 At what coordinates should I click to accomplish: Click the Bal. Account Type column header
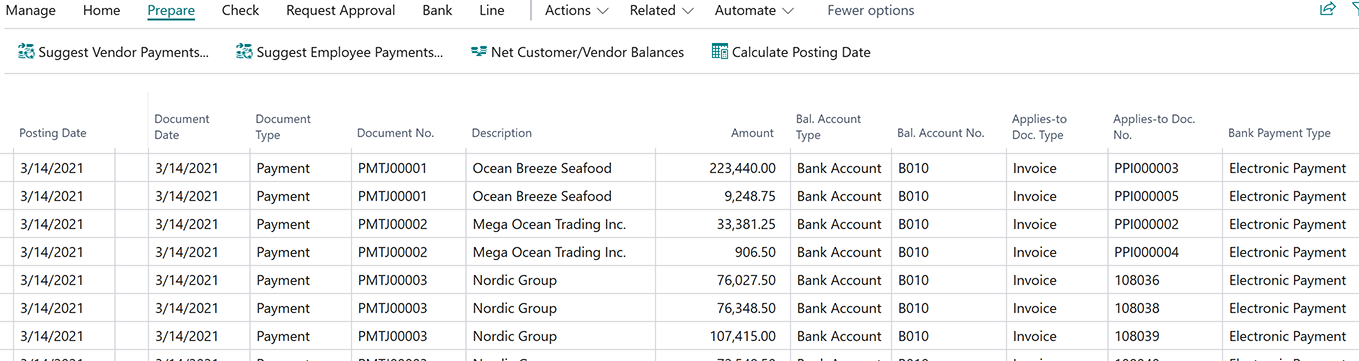[x=829, y=127]
